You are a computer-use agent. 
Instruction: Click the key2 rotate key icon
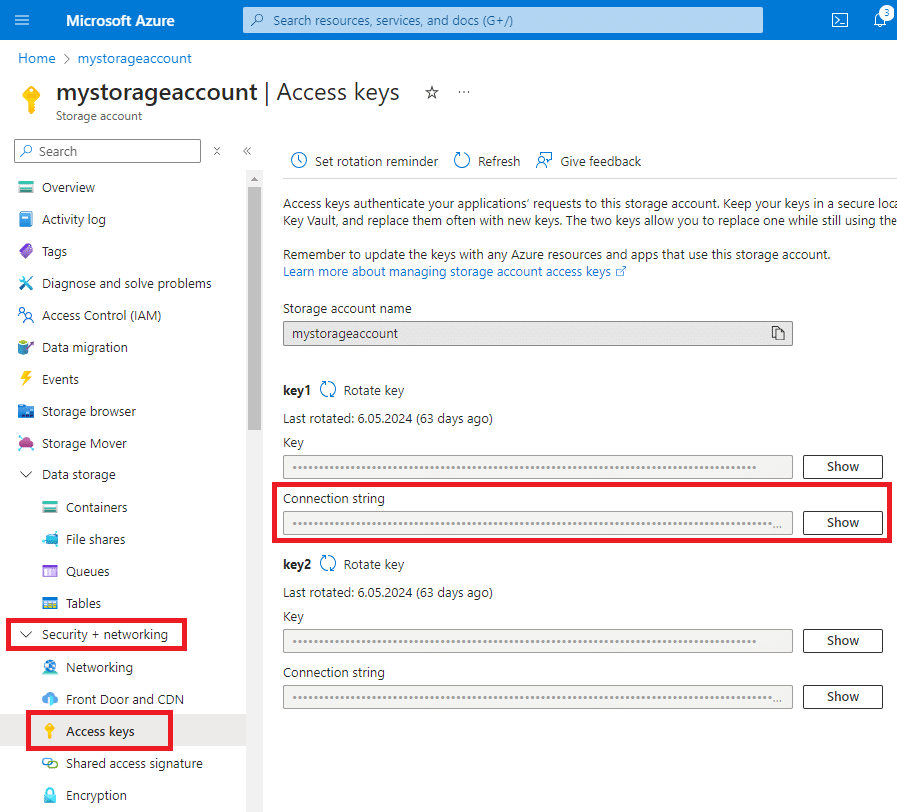[328, 564]
